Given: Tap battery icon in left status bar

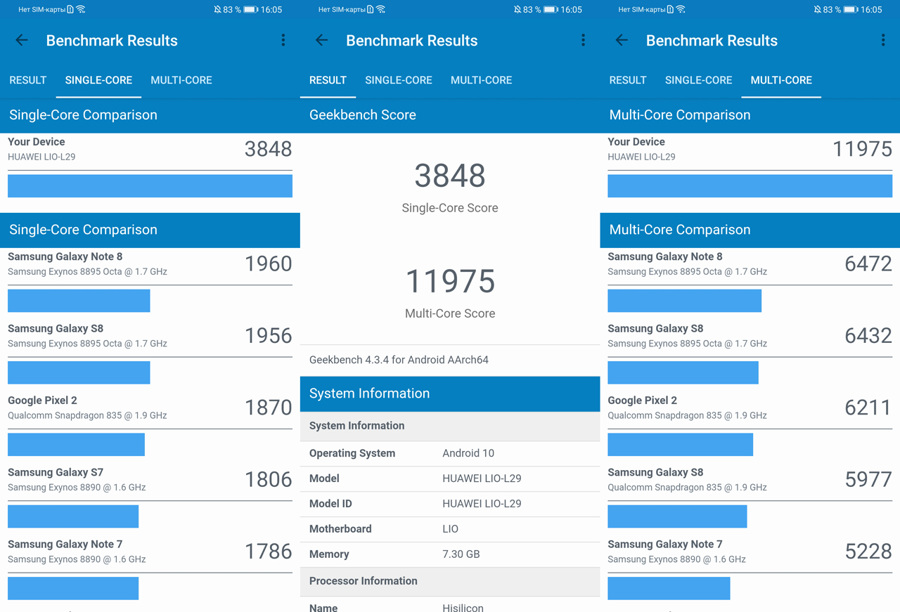Looking at the screenshot, I should 251,10.
